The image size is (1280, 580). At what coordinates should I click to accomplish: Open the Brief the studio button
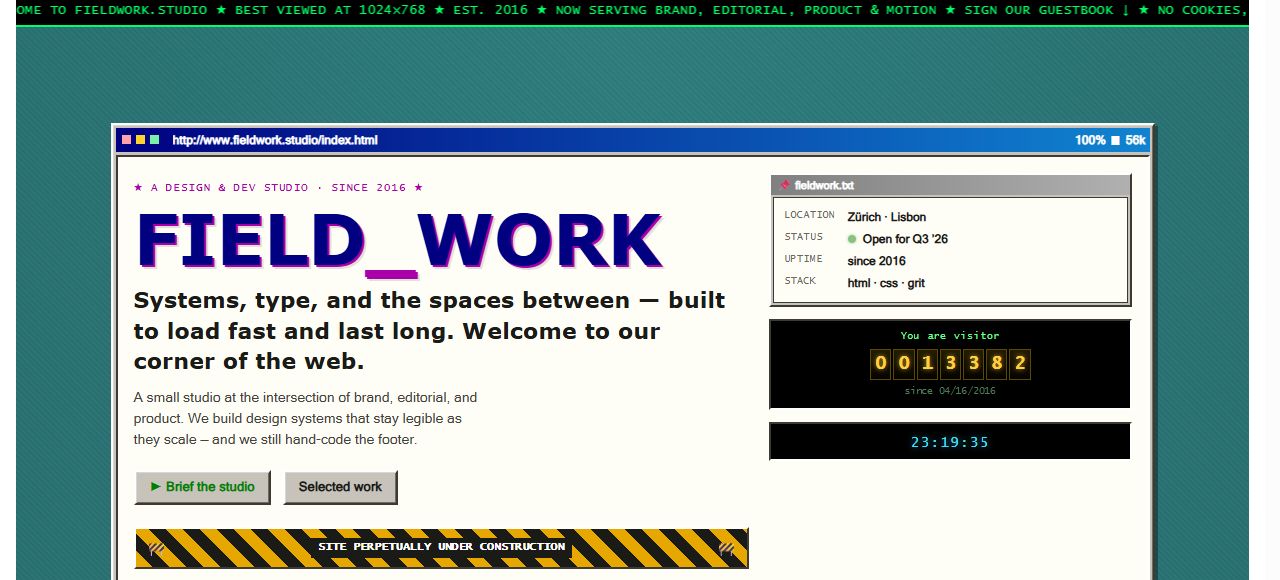(203, 487)
